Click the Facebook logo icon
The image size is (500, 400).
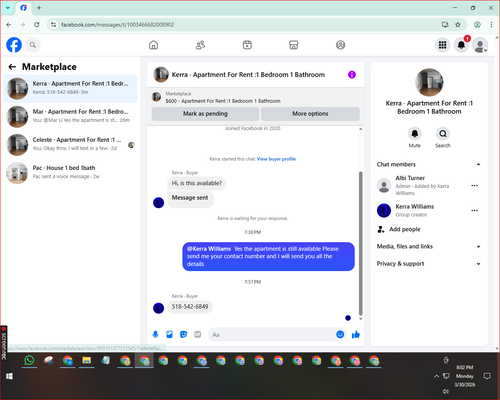click(14, 45)
